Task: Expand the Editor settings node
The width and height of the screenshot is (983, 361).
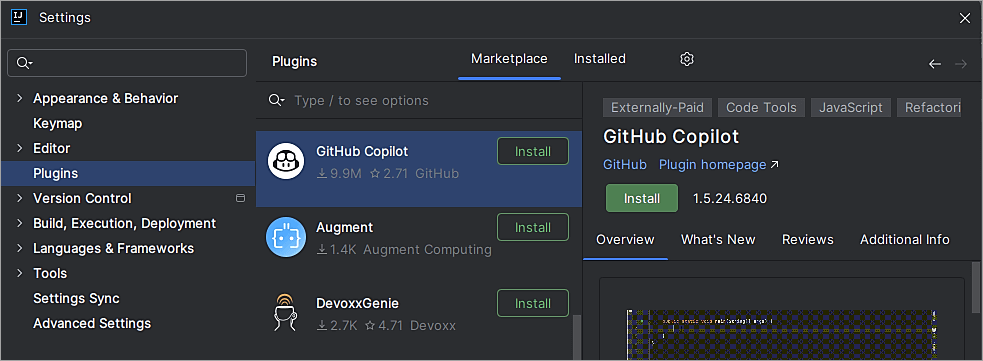Action: point(19,149)
